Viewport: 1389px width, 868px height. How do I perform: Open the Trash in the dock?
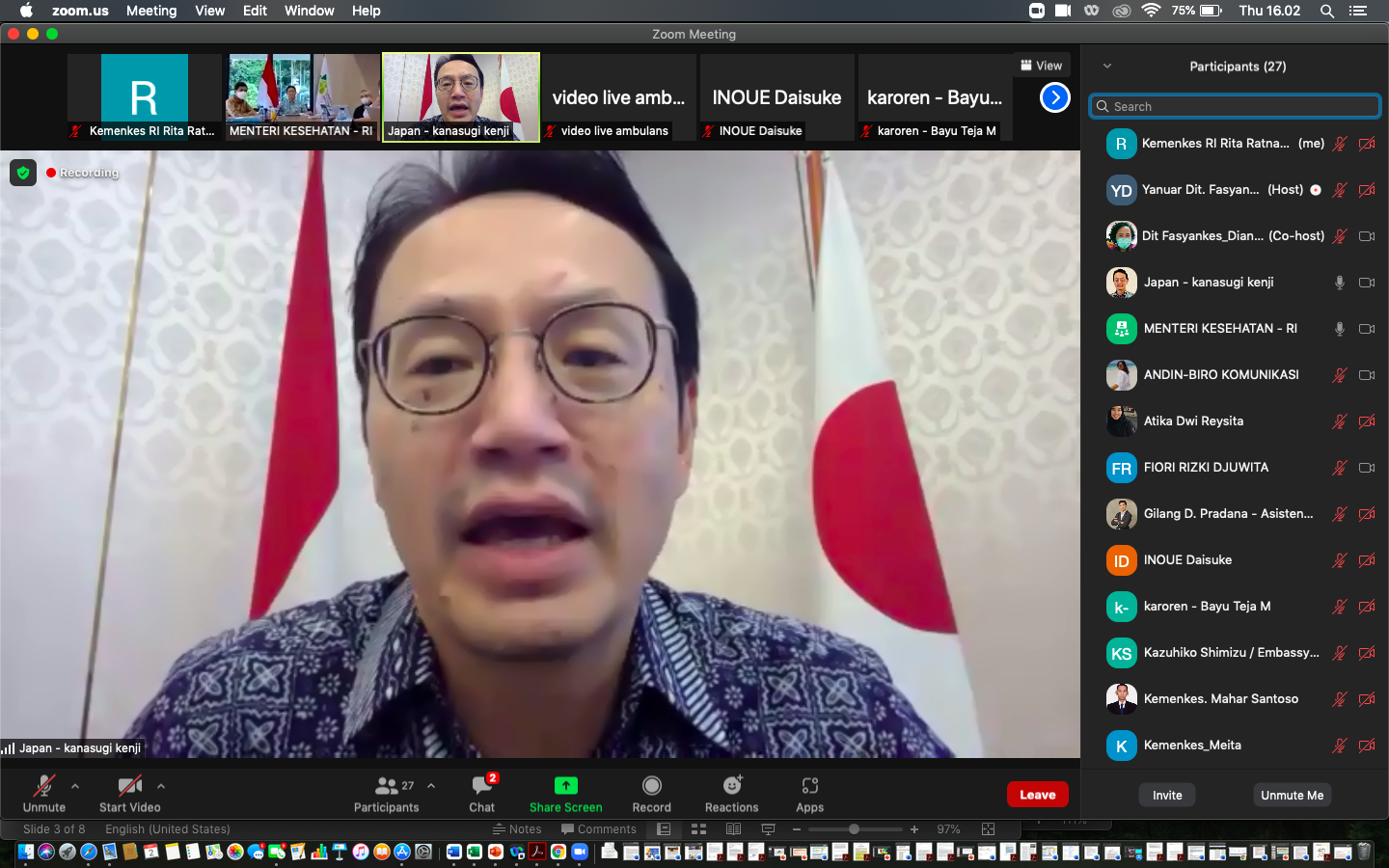click(x=1364, y=852)
